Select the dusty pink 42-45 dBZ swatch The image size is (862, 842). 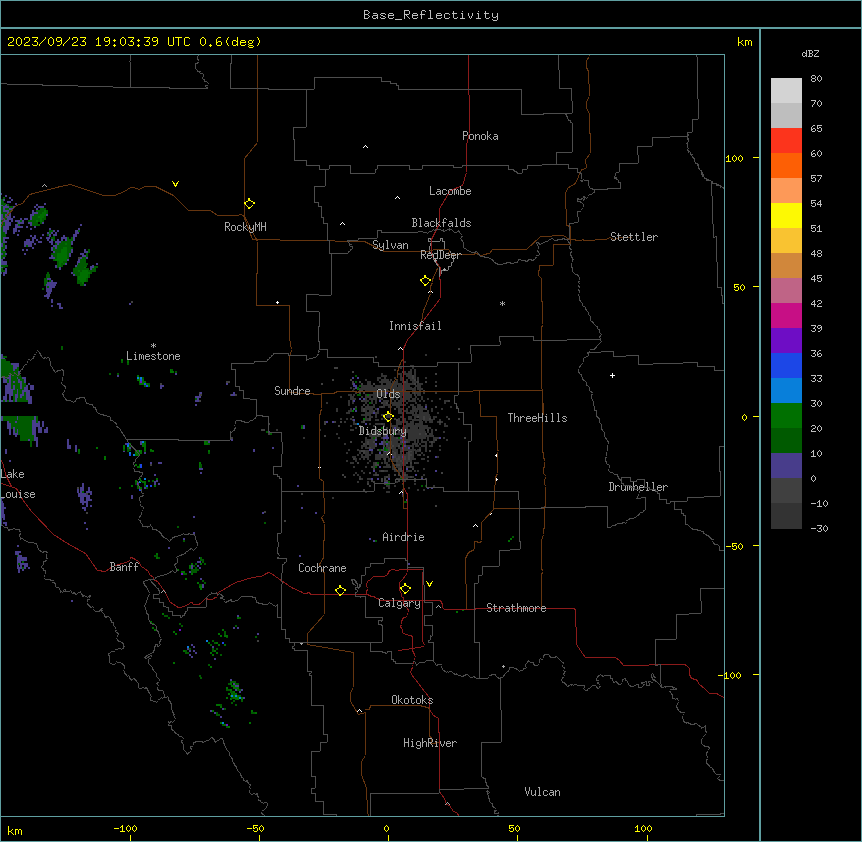(786, 291)
